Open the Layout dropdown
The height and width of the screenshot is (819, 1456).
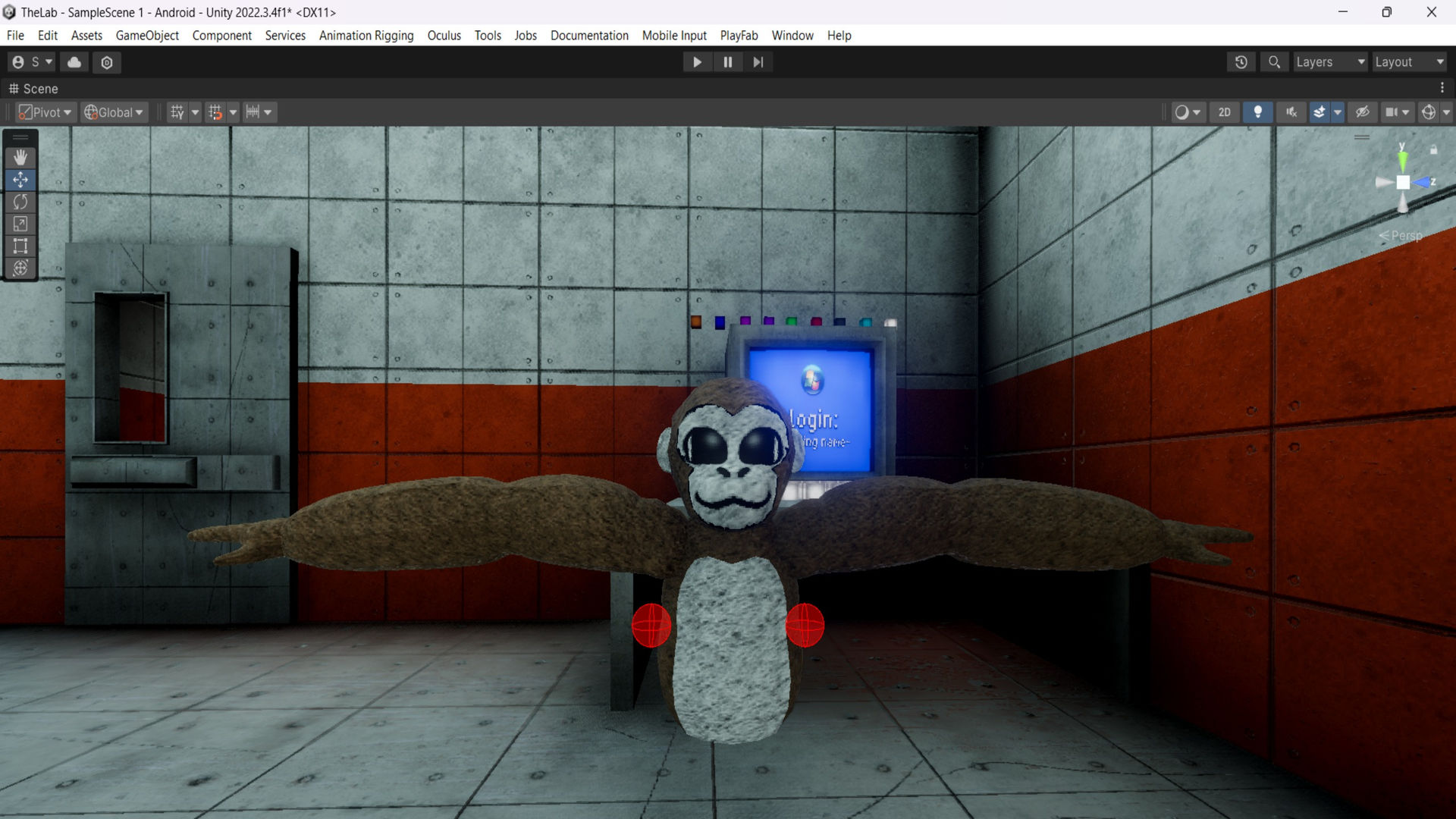1410,62
